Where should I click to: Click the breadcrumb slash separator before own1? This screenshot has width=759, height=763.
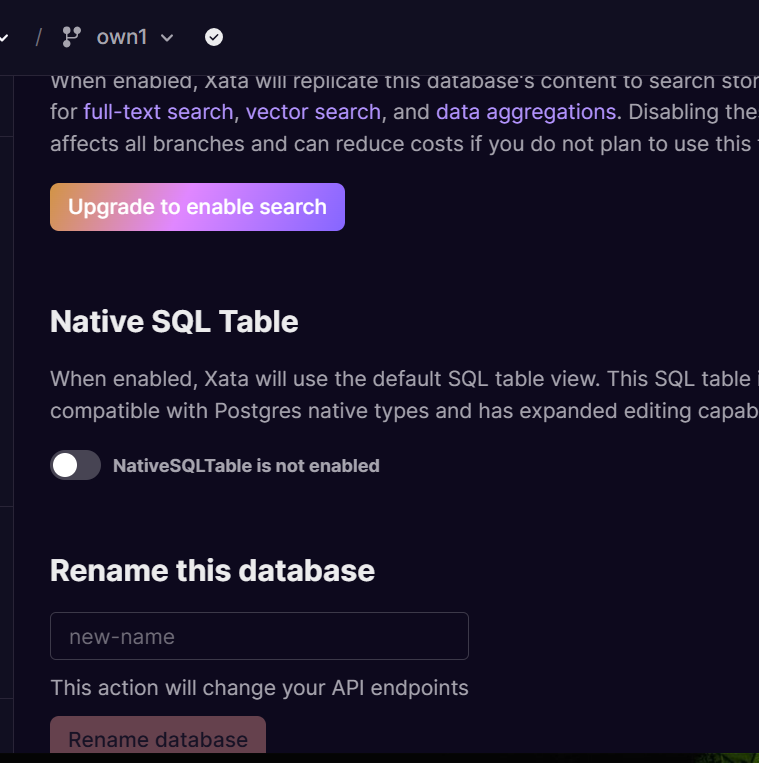click(38, 37)
